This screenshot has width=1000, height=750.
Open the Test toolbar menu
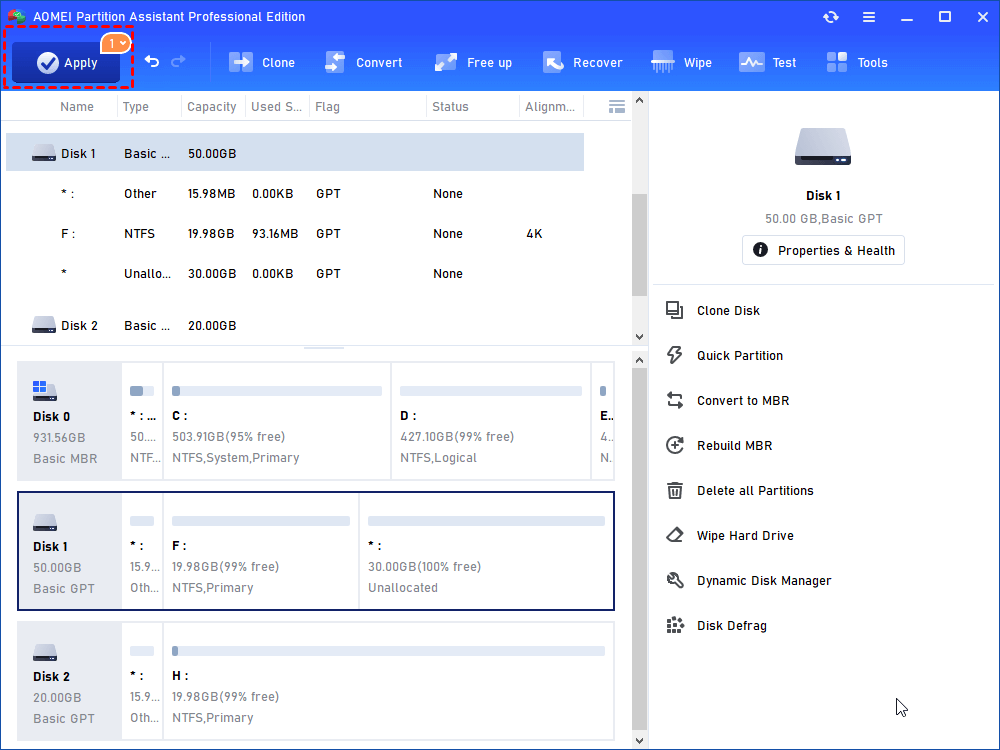tap(767, 62)
